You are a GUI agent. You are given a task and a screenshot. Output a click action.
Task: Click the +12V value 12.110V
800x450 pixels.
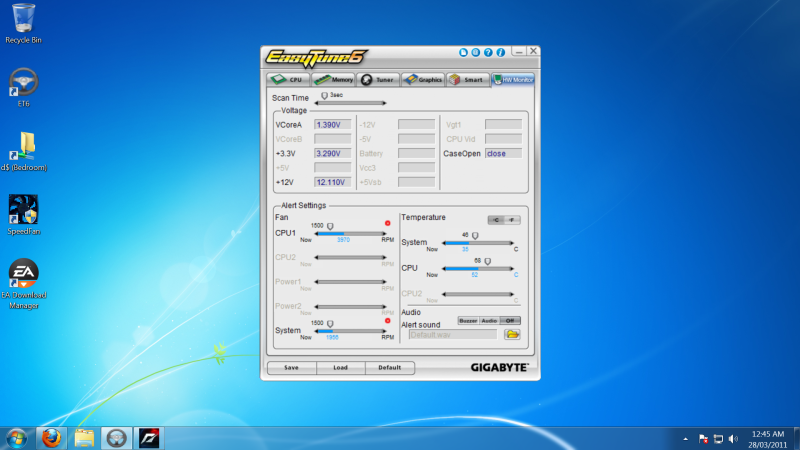[333, 182]
